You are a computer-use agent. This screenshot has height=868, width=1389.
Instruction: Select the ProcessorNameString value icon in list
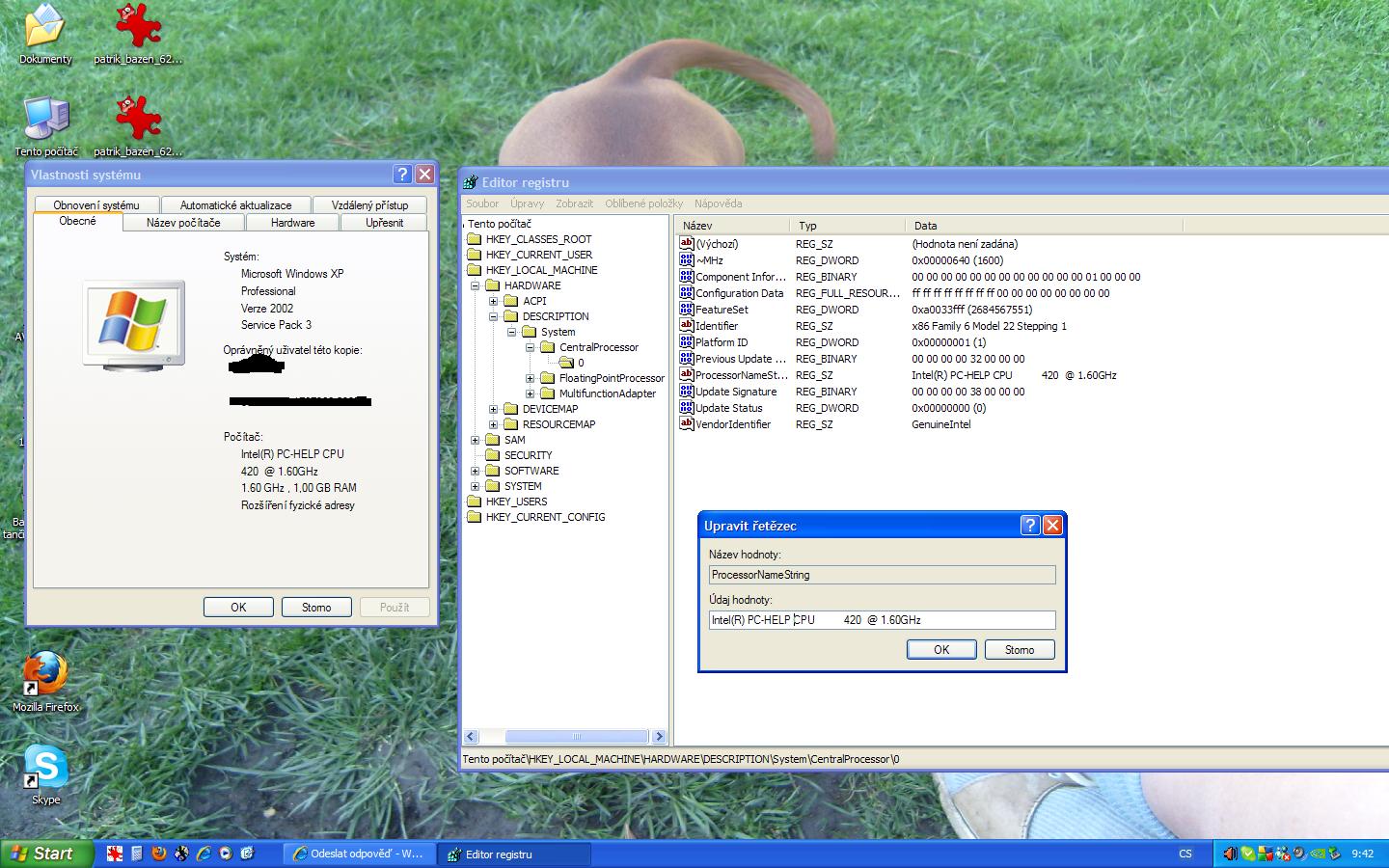tap(687, 375)
